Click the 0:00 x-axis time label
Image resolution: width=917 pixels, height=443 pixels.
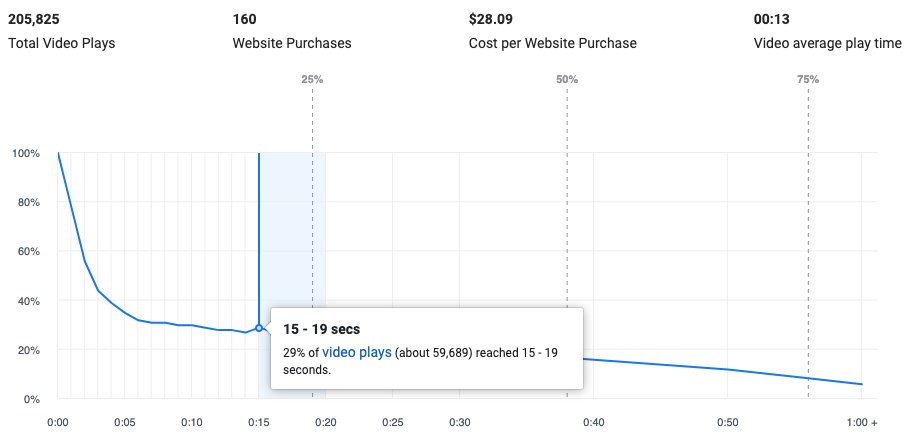[x=58, y=422]
